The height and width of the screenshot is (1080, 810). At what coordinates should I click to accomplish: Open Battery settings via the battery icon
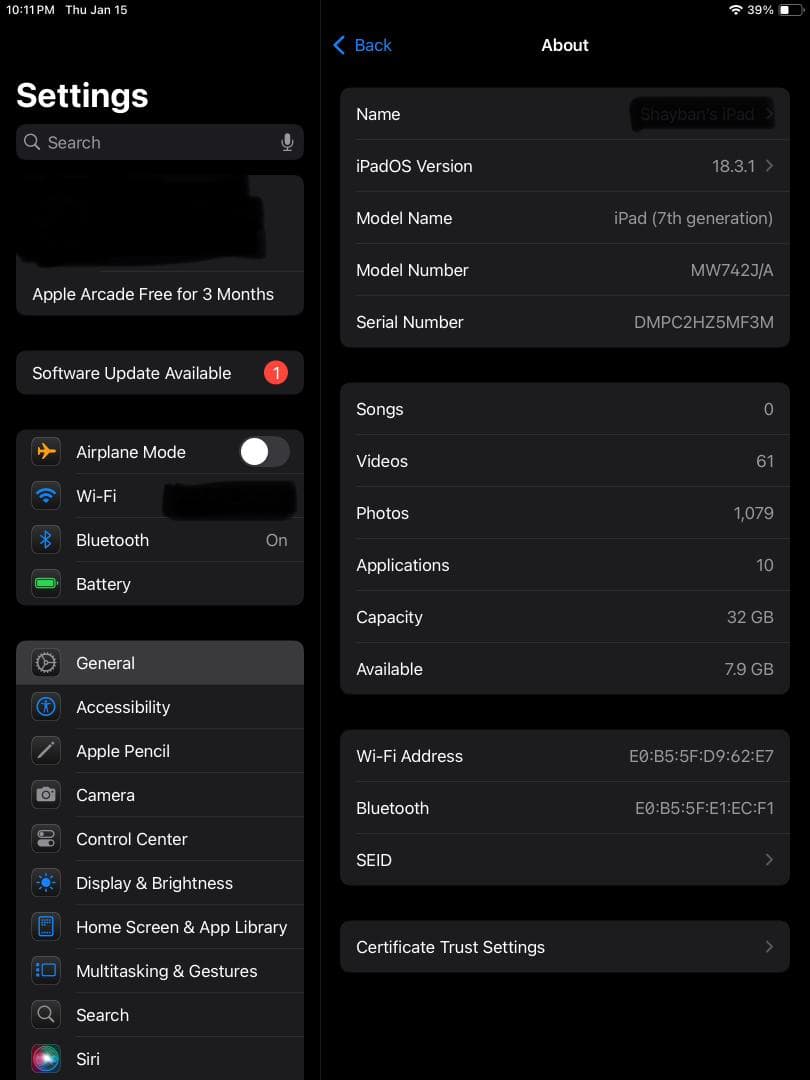(x=45, y=584)
